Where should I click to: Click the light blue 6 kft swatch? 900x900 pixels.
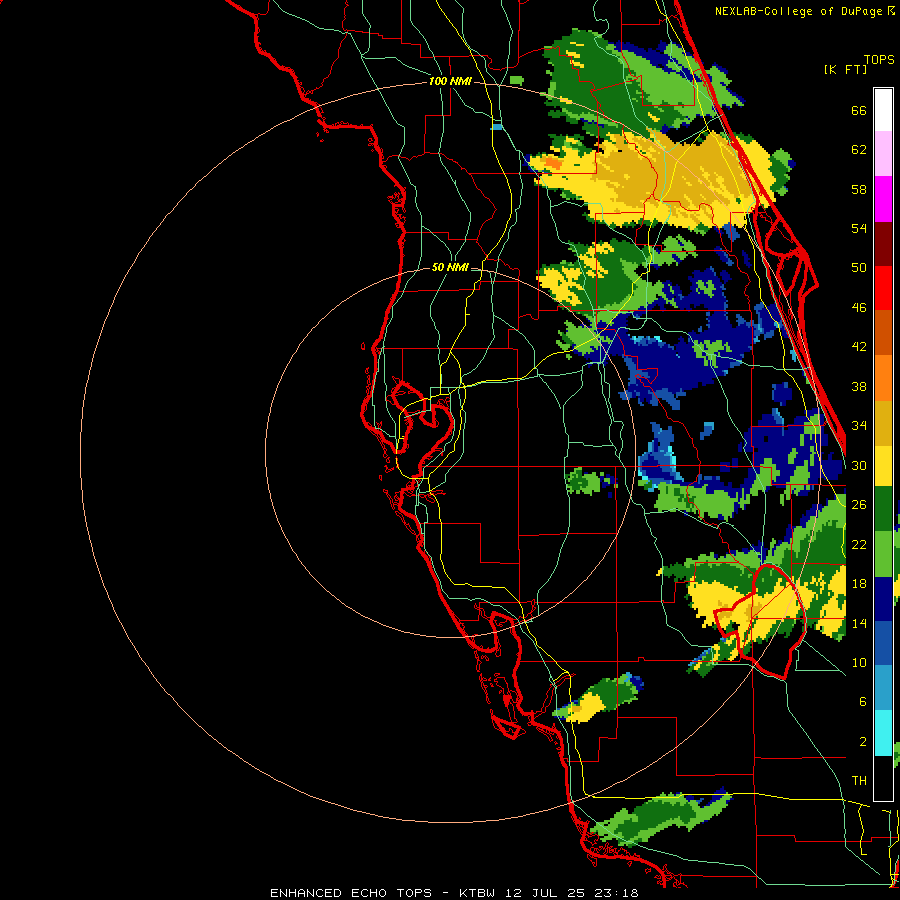pos(883,688)
